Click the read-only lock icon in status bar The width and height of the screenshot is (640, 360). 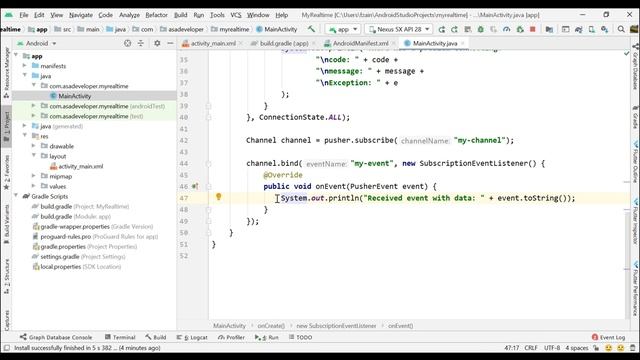click(596, 348)
